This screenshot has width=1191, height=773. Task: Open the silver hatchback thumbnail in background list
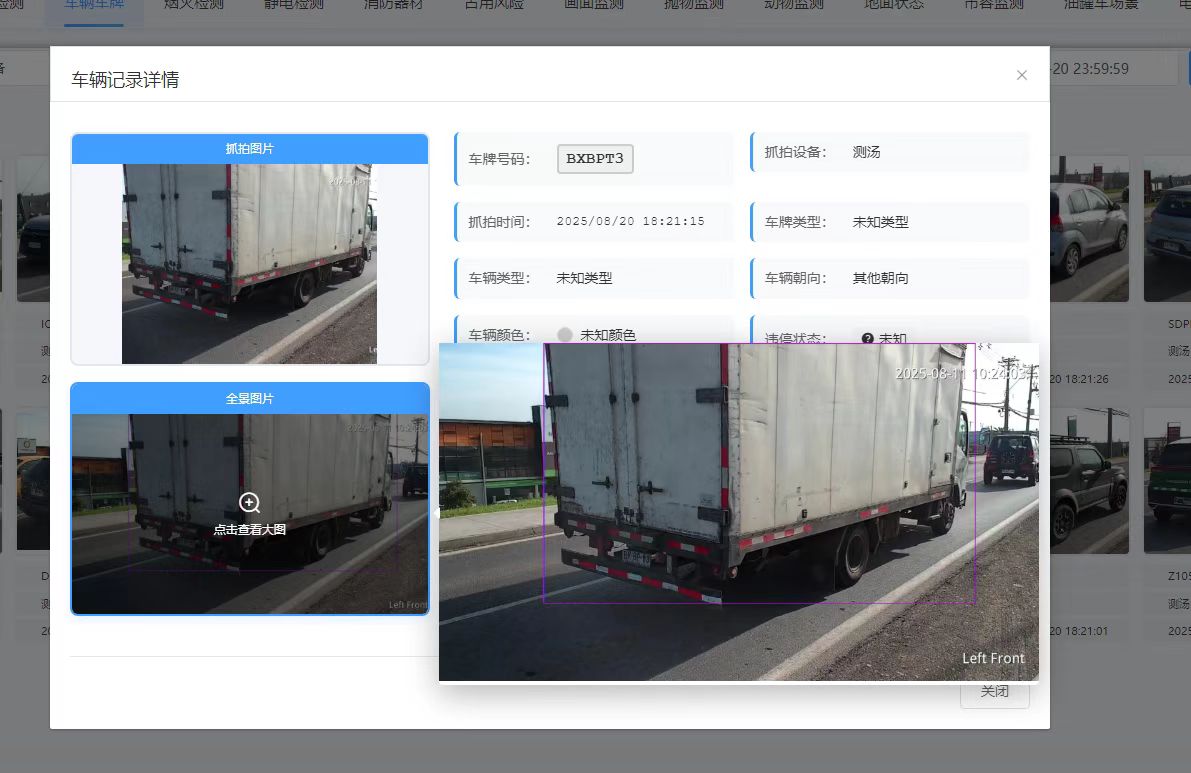(x=1089, y=229)
